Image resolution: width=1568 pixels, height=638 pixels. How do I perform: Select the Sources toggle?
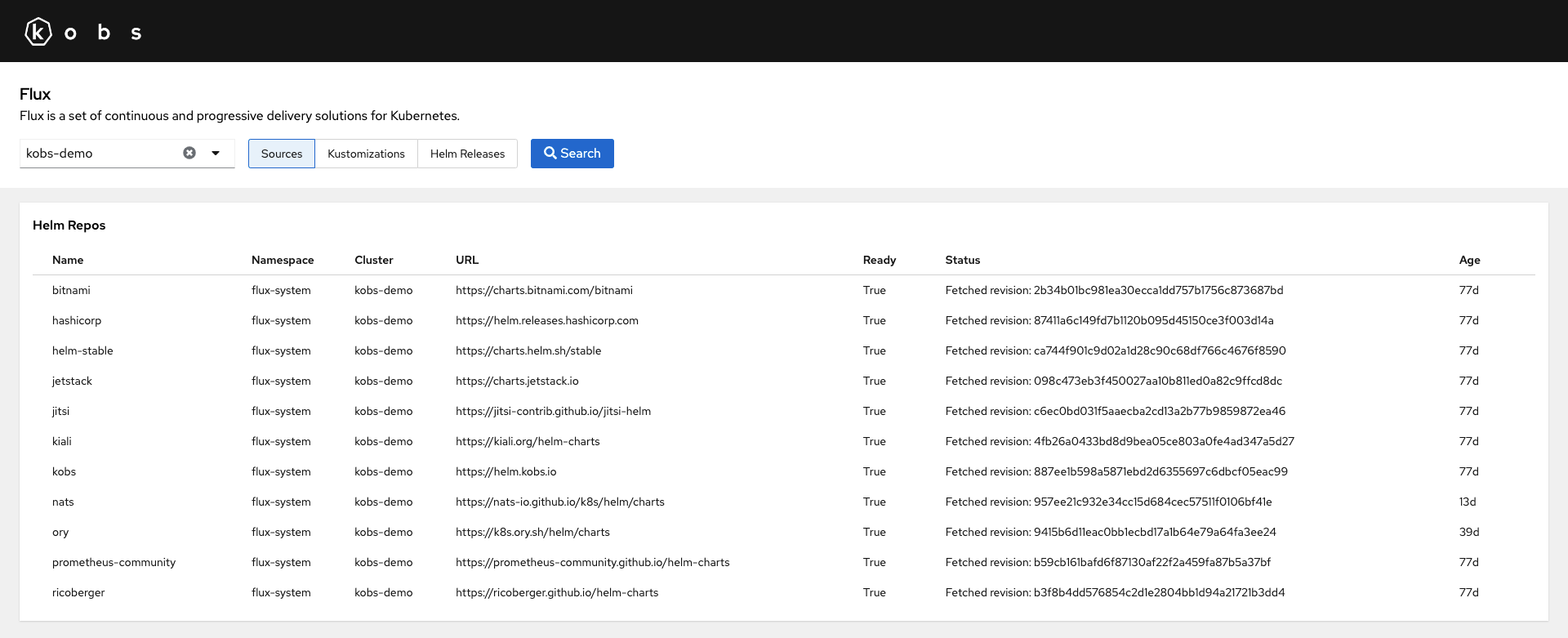[282, 154]
